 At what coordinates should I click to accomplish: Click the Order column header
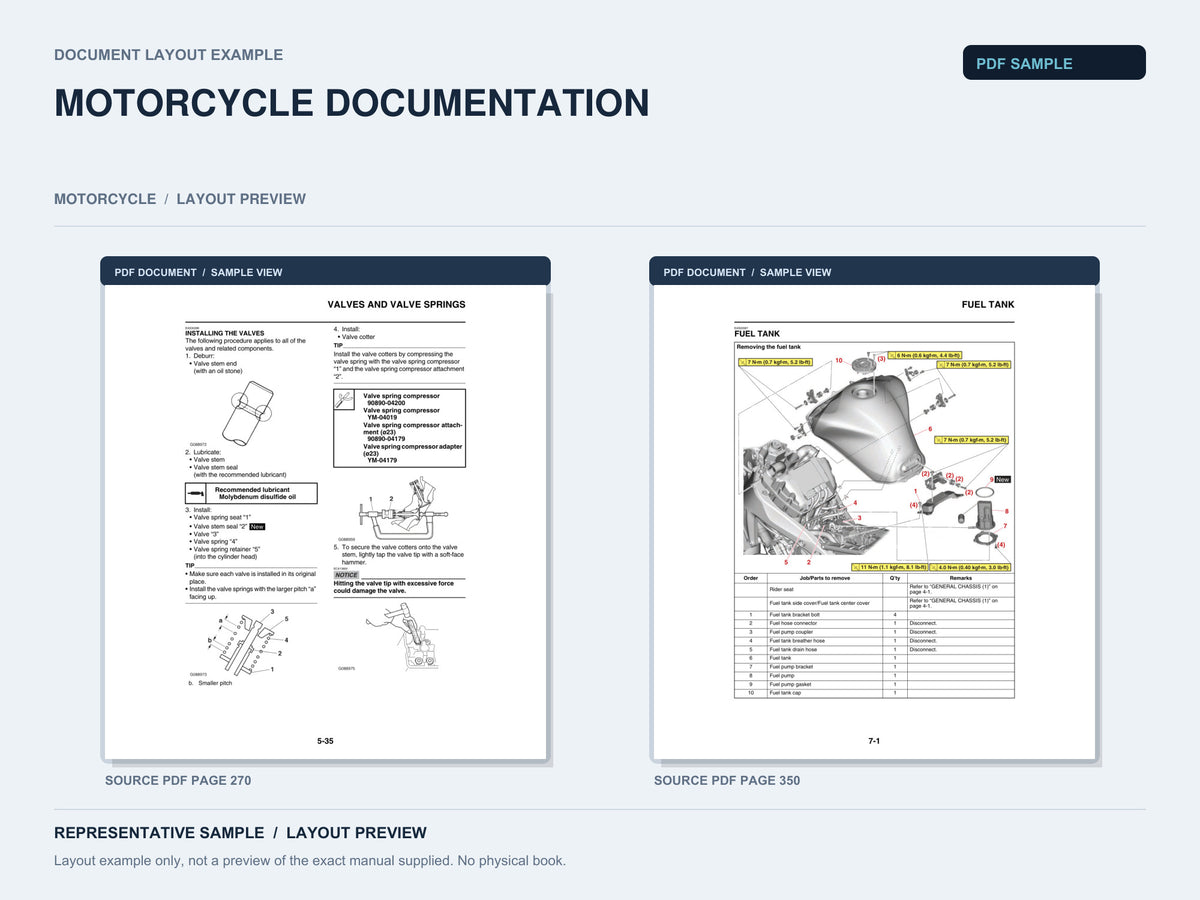pos(751,578)
